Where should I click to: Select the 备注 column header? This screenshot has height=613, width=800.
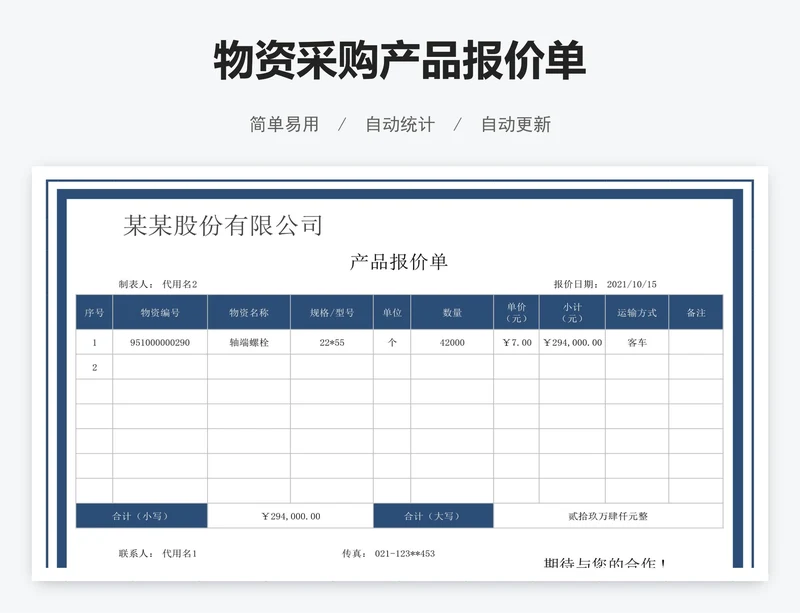coord(698,311)
